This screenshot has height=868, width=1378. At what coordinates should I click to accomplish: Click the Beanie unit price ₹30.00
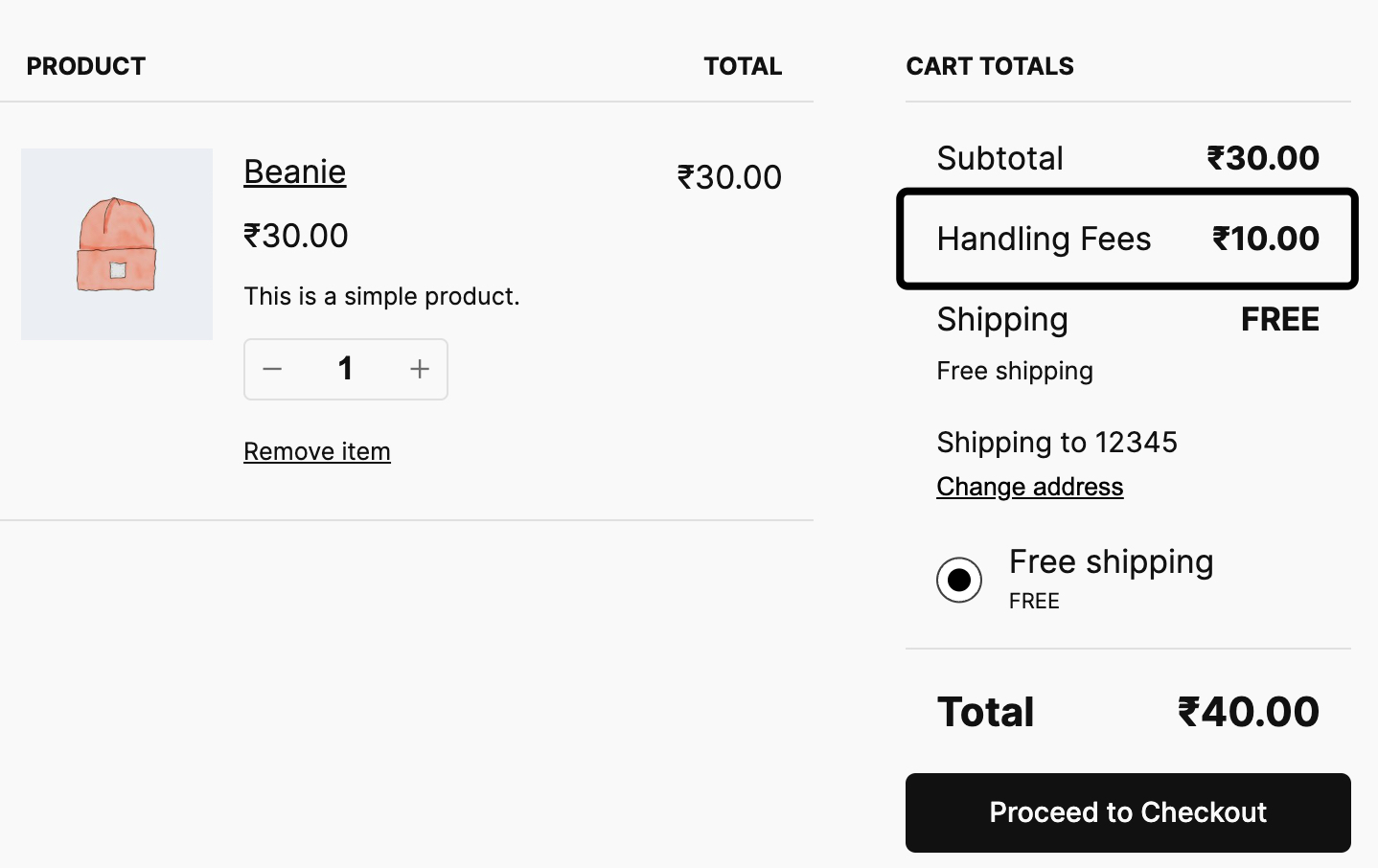pyautogui.click(x=296, y=236)
